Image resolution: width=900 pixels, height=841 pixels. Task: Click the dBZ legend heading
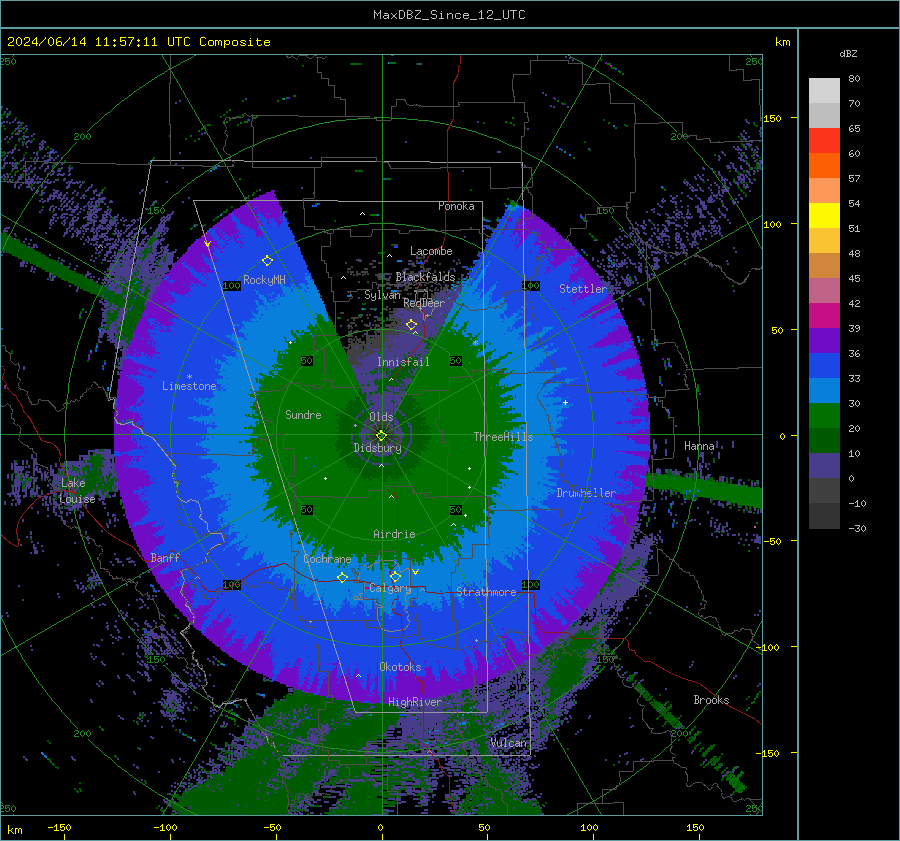click(848, 54)
